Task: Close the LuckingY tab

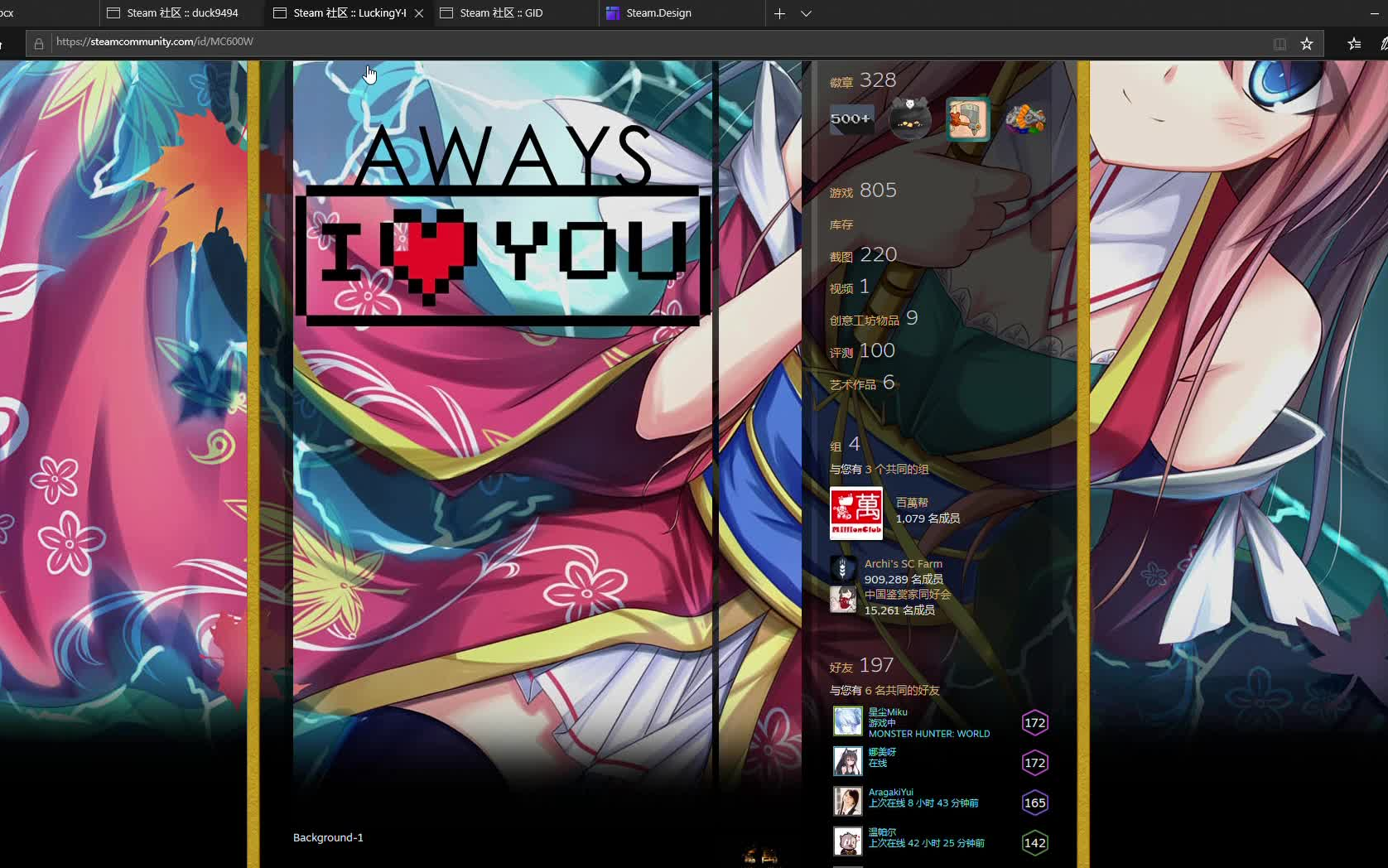Action: click(419, 13)
